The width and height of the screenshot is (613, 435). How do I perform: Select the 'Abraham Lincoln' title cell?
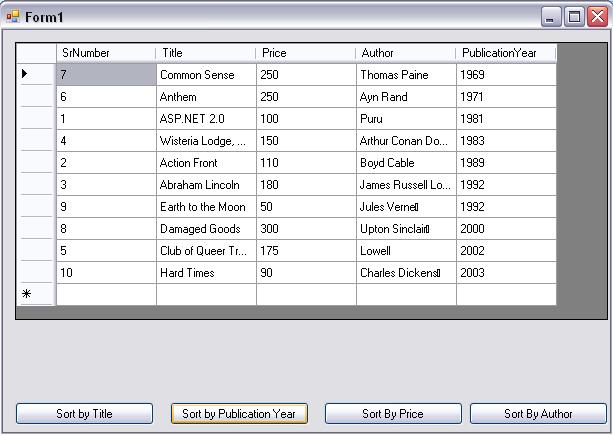pos(206,184)
